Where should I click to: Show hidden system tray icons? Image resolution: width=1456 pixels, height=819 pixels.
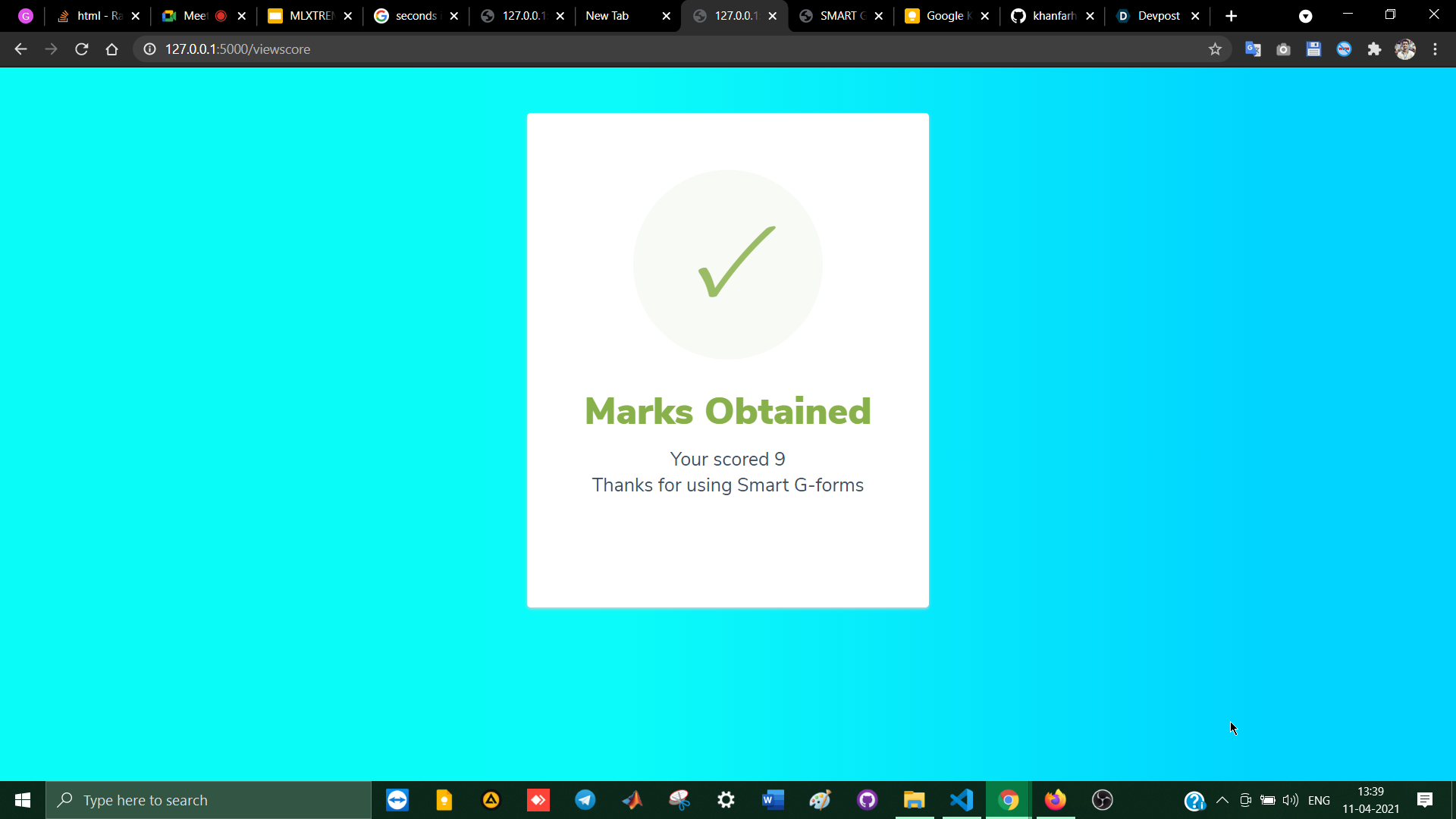click(x=1222, y=800)
